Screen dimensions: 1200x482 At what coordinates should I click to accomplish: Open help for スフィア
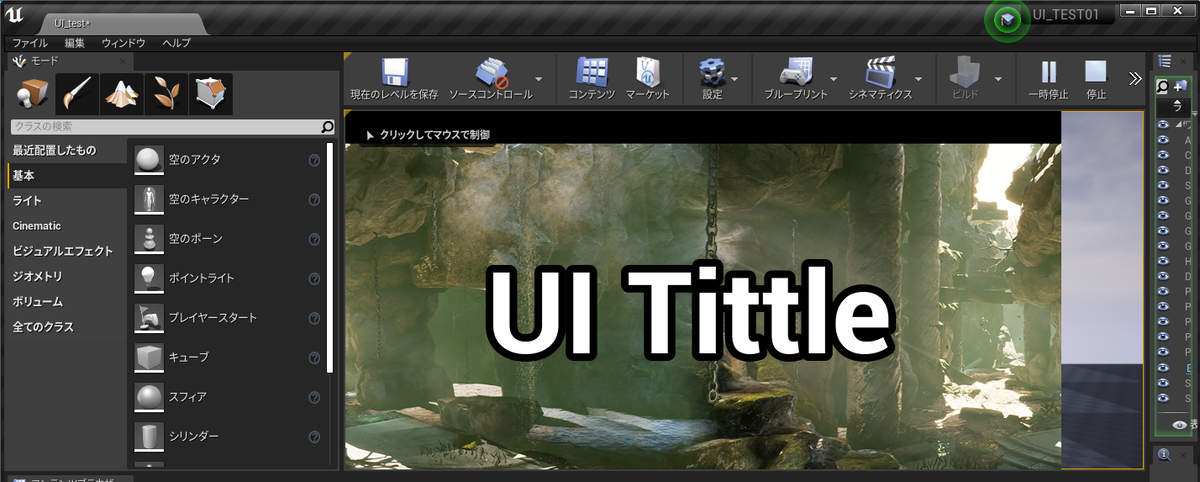coord(314,397)
